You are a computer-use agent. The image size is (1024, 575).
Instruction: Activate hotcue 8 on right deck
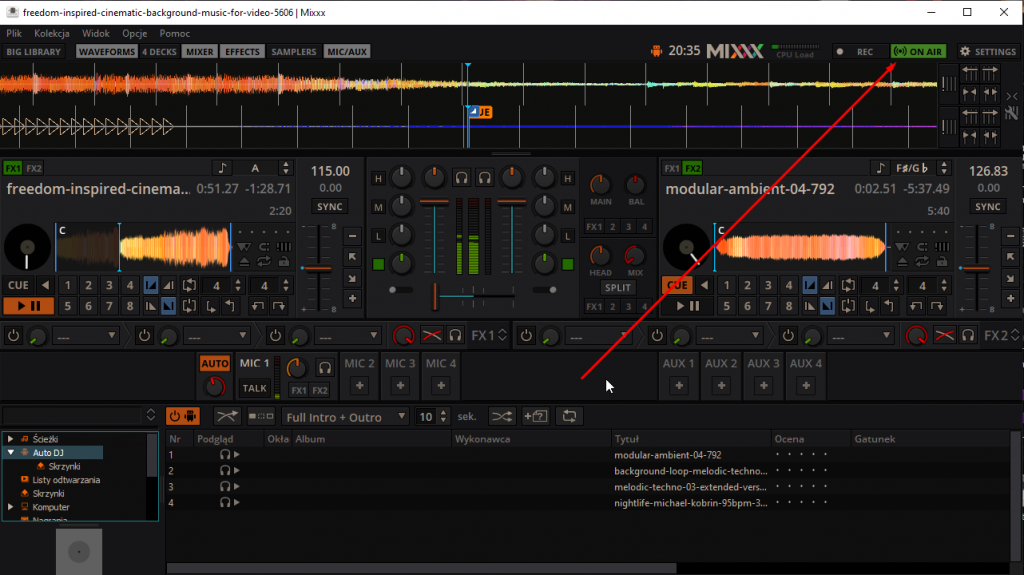point(789,305)
